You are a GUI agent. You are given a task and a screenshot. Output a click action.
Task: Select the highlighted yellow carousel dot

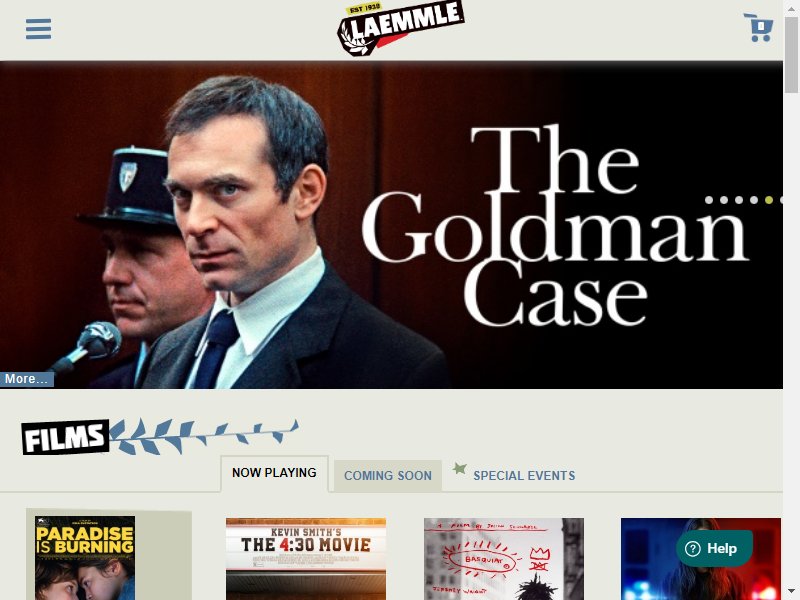pyautogui.click(x=769, y=200)
